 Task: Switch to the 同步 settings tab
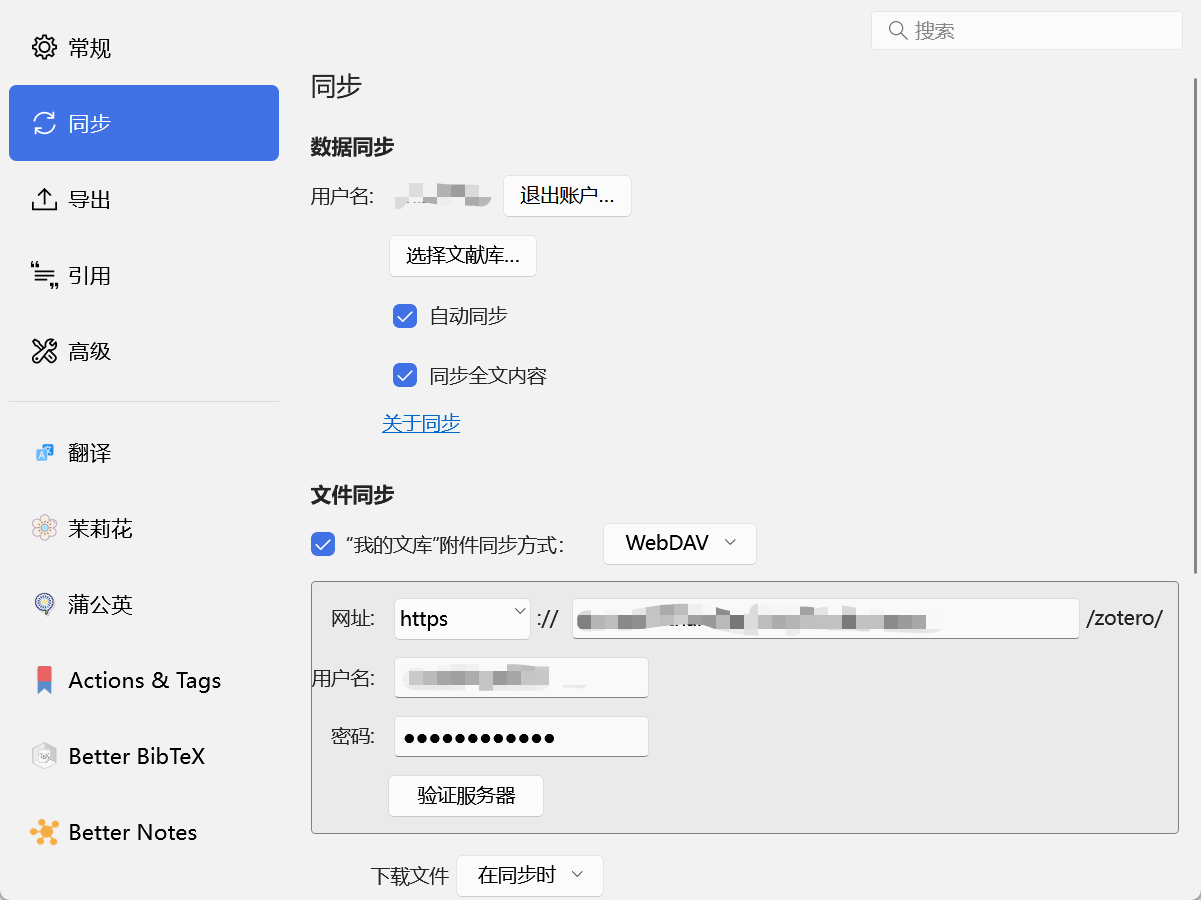(x=144, y=123)
